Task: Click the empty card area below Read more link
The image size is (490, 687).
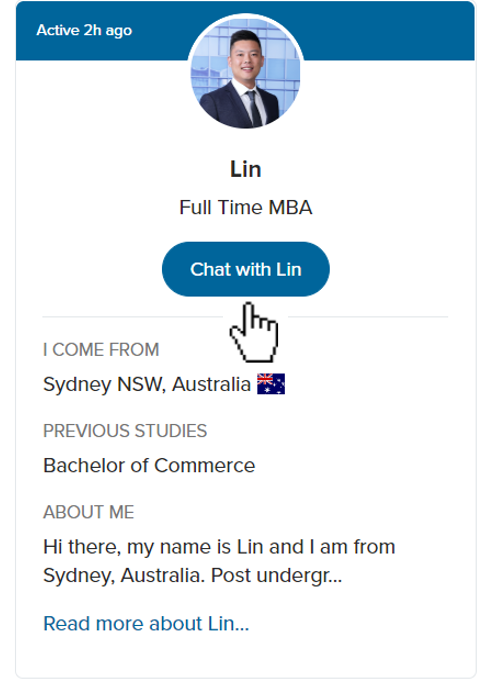Action: coord(245,656)
